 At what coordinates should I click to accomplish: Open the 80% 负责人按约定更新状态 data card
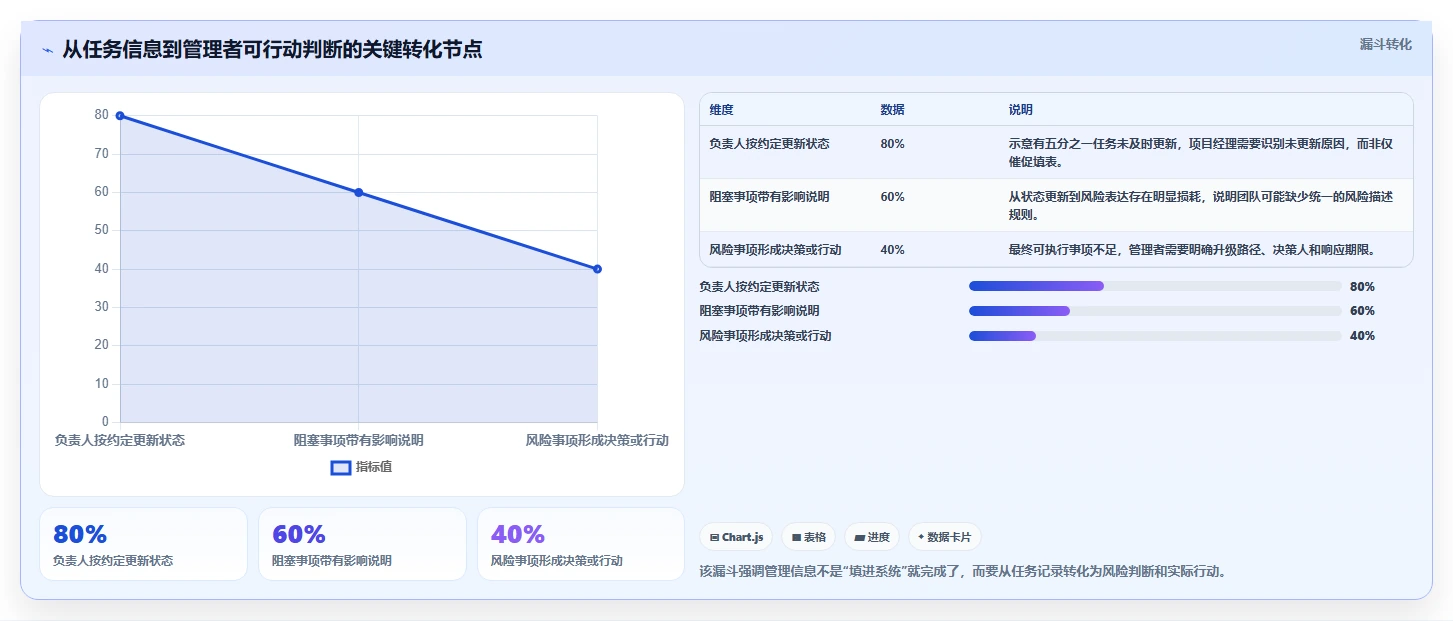(143, 544)
